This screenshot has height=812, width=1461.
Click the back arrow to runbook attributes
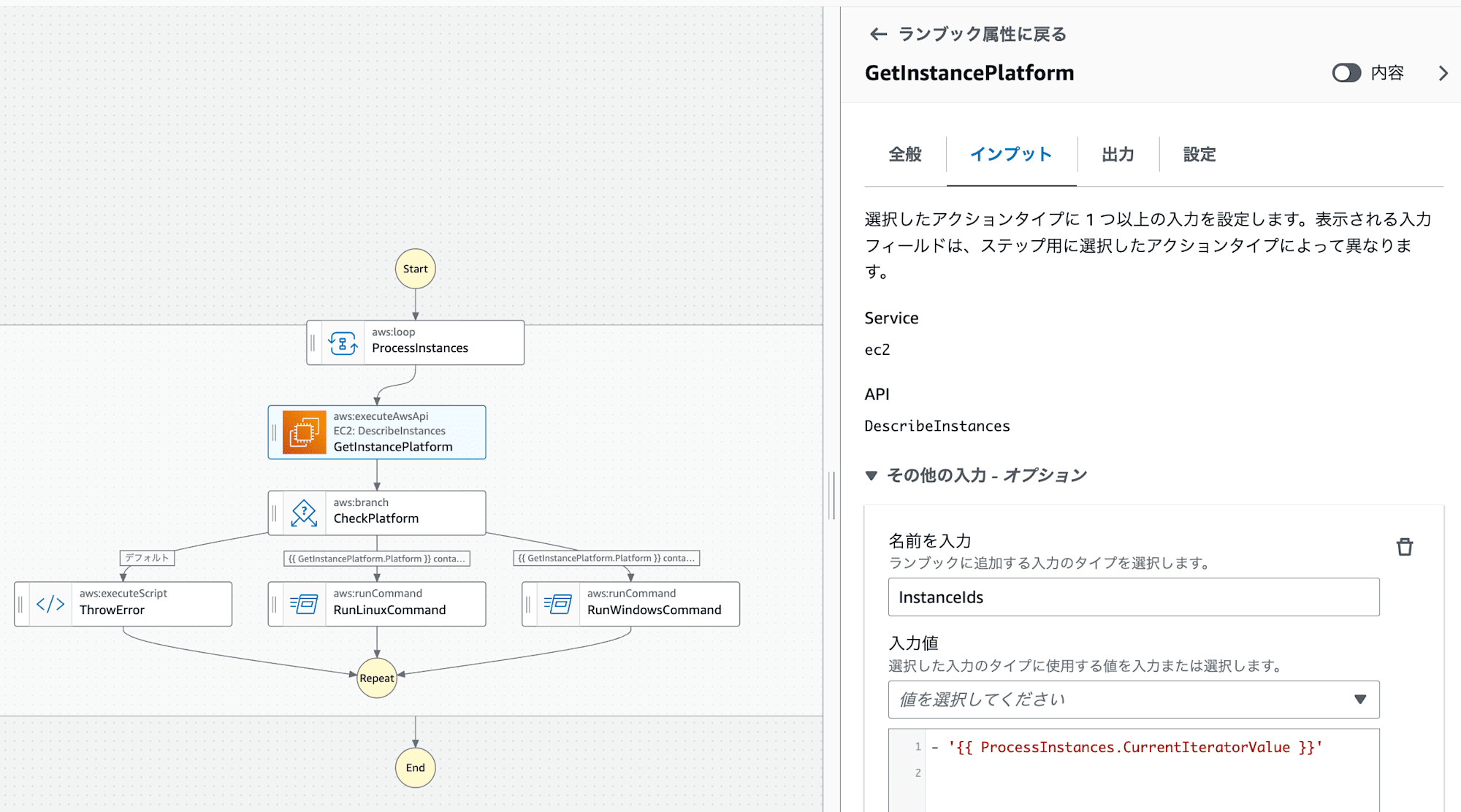[x=878, y=34]
